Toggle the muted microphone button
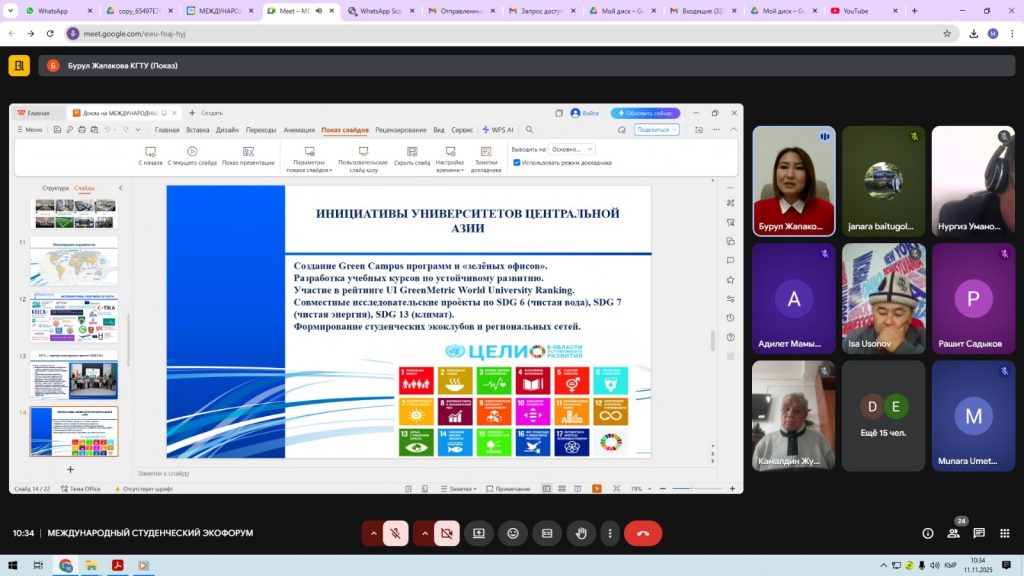The width and height of the screenshot is (1024, 576). (x=395, y=533)
